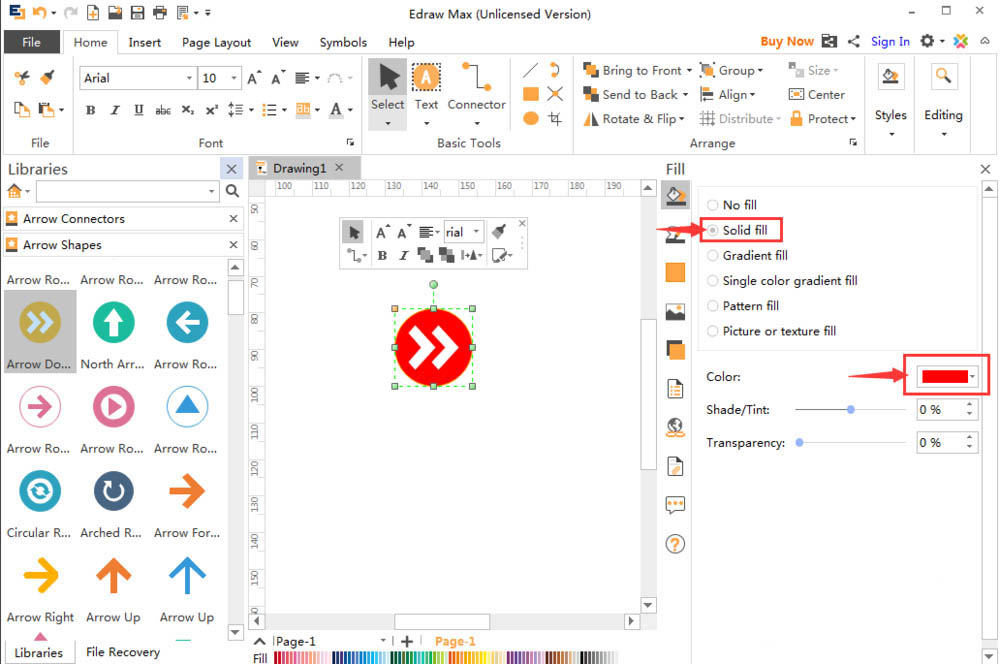Open the Fill tab icon in side panel
Image resolution: width=1000 pixels, height=664 pixels.
tap(675, 195)
